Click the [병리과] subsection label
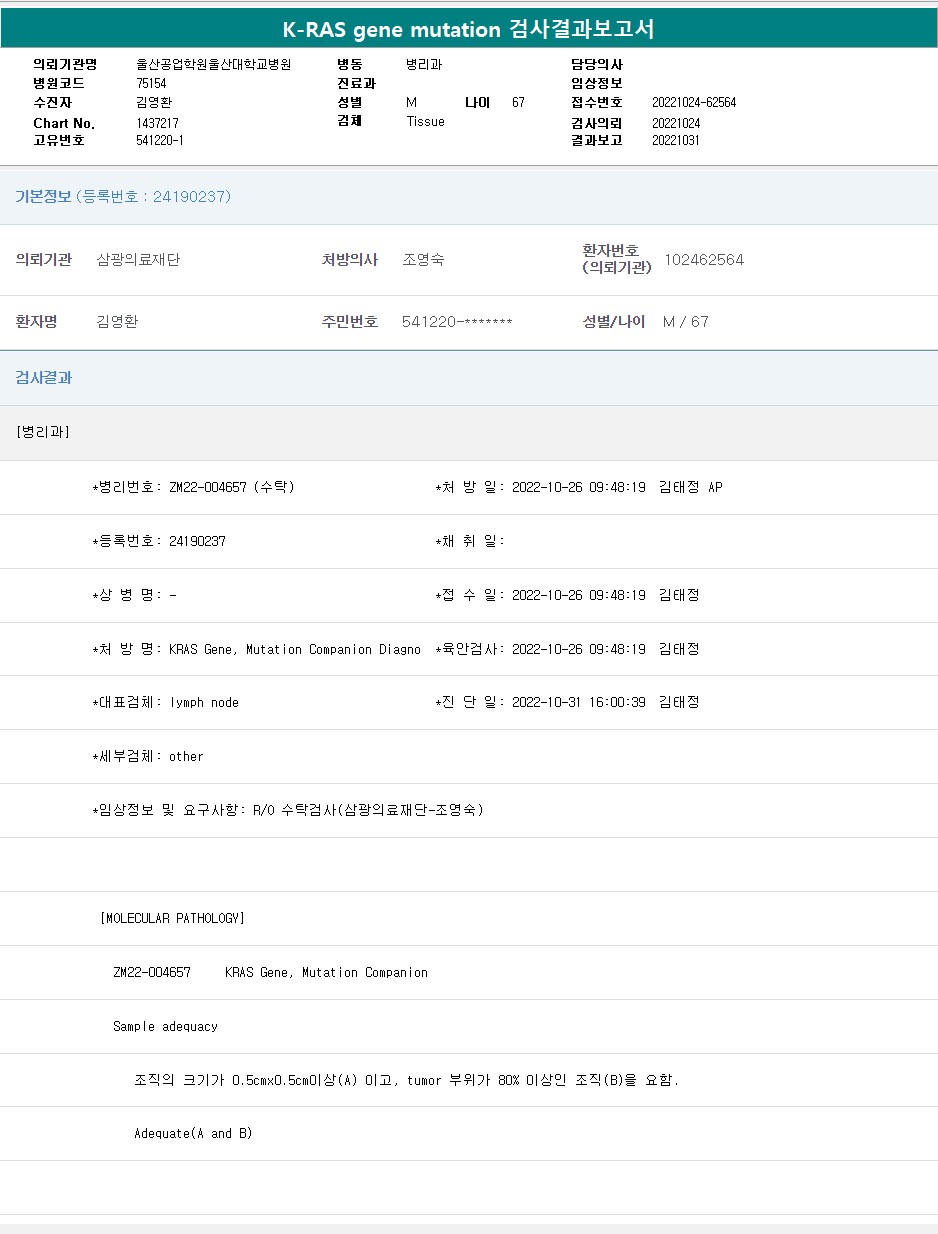The width and height of the screenshot is (938, 1234). [43, 432]
